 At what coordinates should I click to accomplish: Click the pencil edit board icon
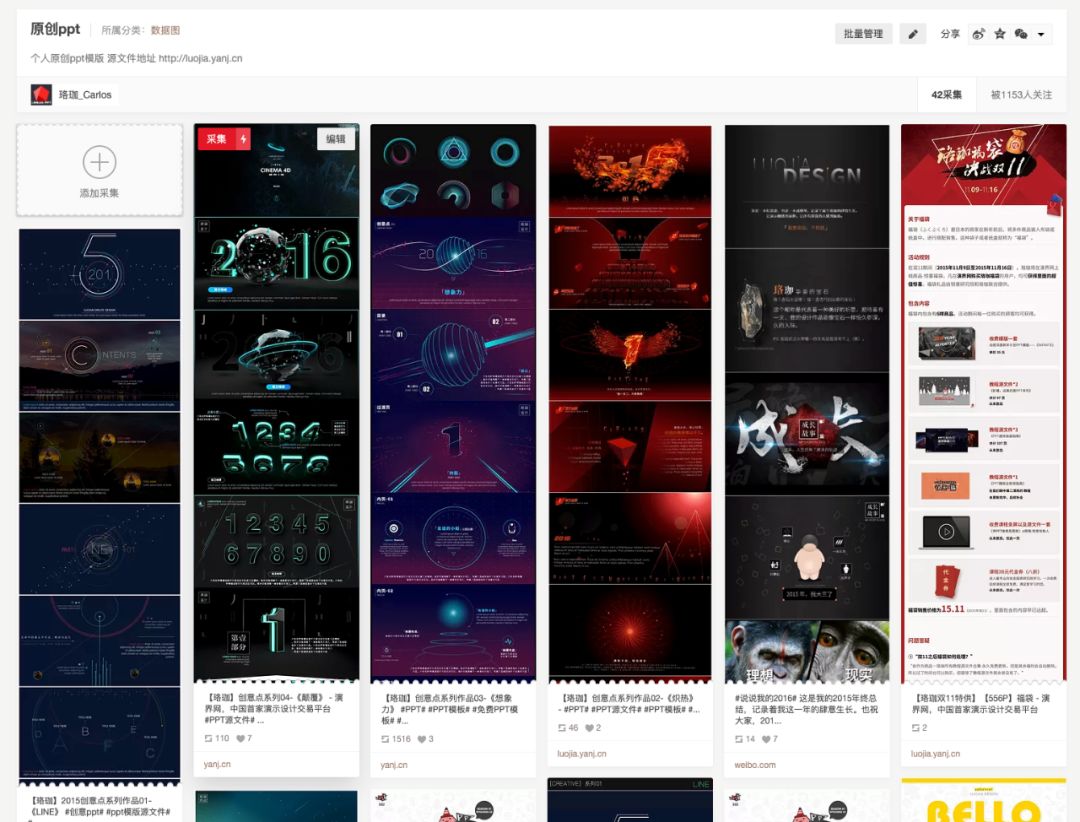(x=913, y=34)
